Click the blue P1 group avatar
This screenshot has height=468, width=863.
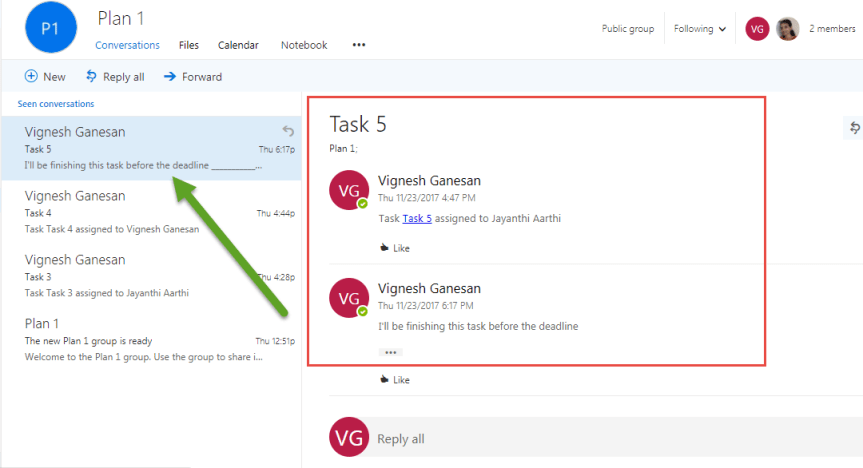tap(52, 29)
